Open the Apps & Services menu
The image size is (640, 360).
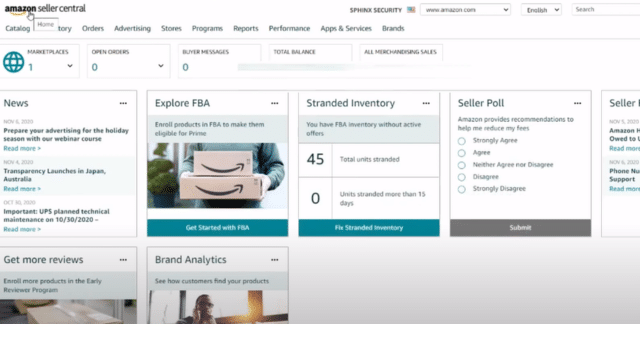(346, 28)
